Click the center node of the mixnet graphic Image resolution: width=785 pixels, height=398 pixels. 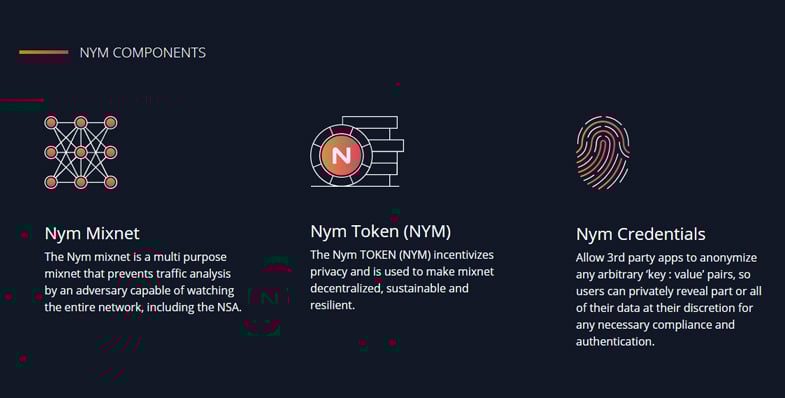click(81, 152)
